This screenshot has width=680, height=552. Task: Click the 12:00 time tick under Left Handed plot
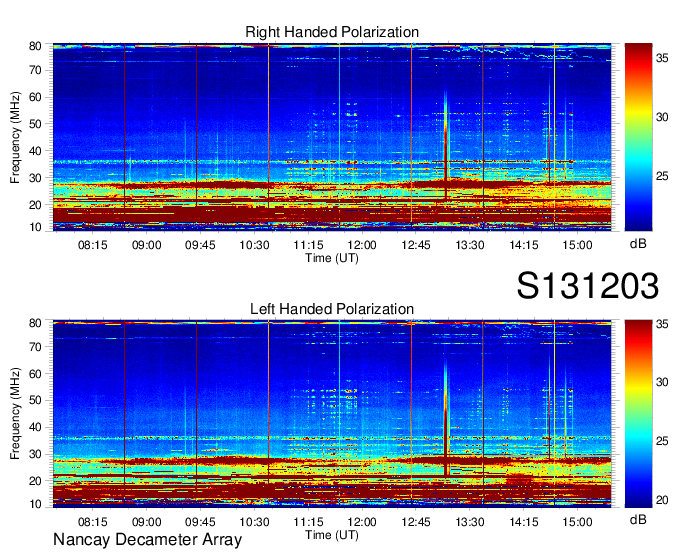tap(362, 522)
